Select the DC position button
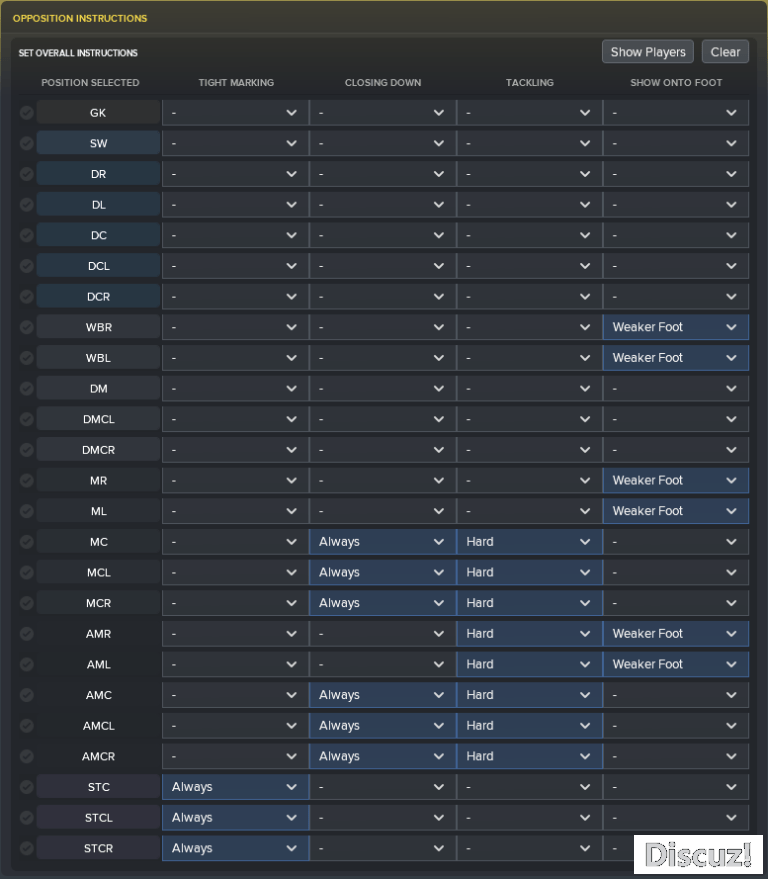This screenshot has height=879, width=768. click(x=98, y=235)
